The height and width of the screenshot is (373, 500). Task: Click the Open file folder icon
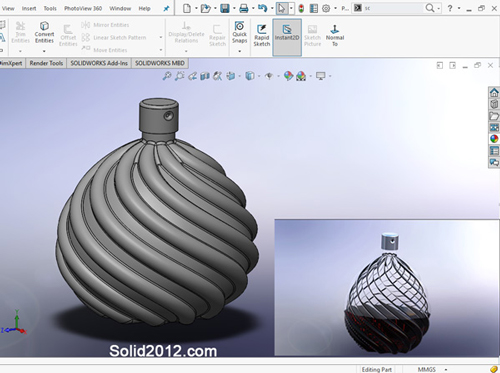[206, 8]
